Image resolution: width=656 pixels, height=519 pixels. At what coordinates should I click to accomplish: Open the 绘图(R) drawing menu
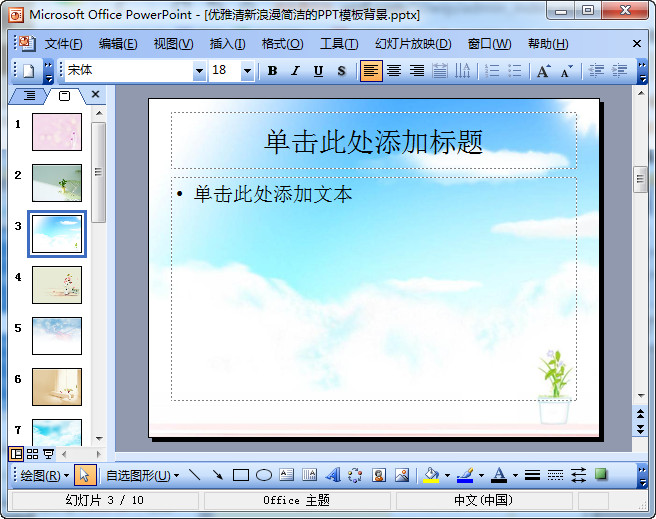point(44,475)
